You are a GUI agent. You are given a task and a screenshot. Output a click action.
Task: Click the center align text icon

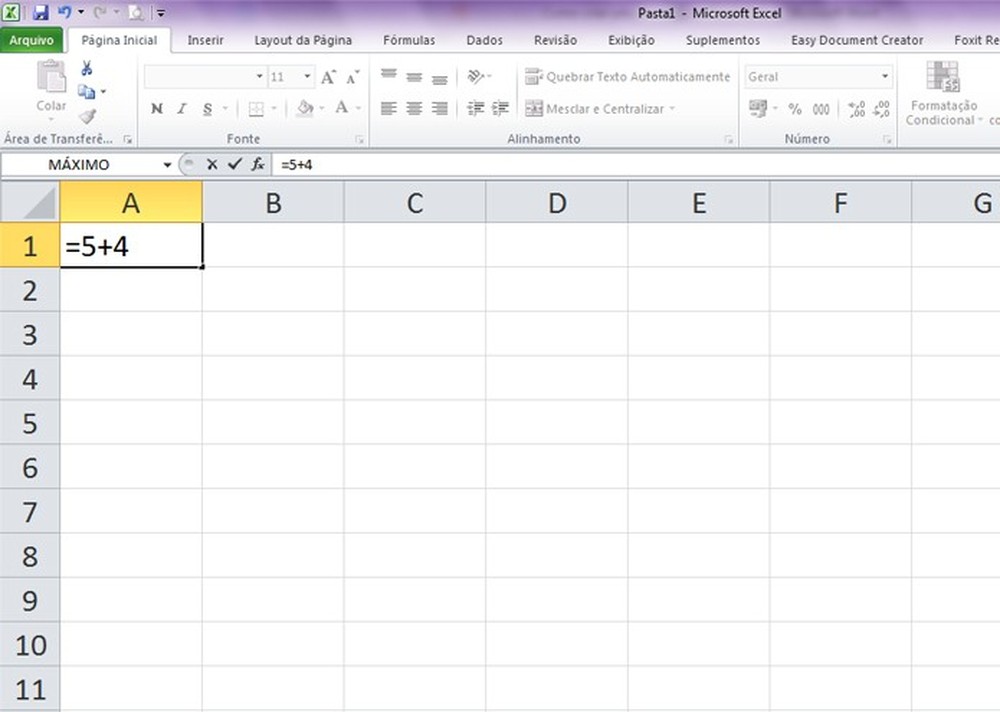pos(414,109)
